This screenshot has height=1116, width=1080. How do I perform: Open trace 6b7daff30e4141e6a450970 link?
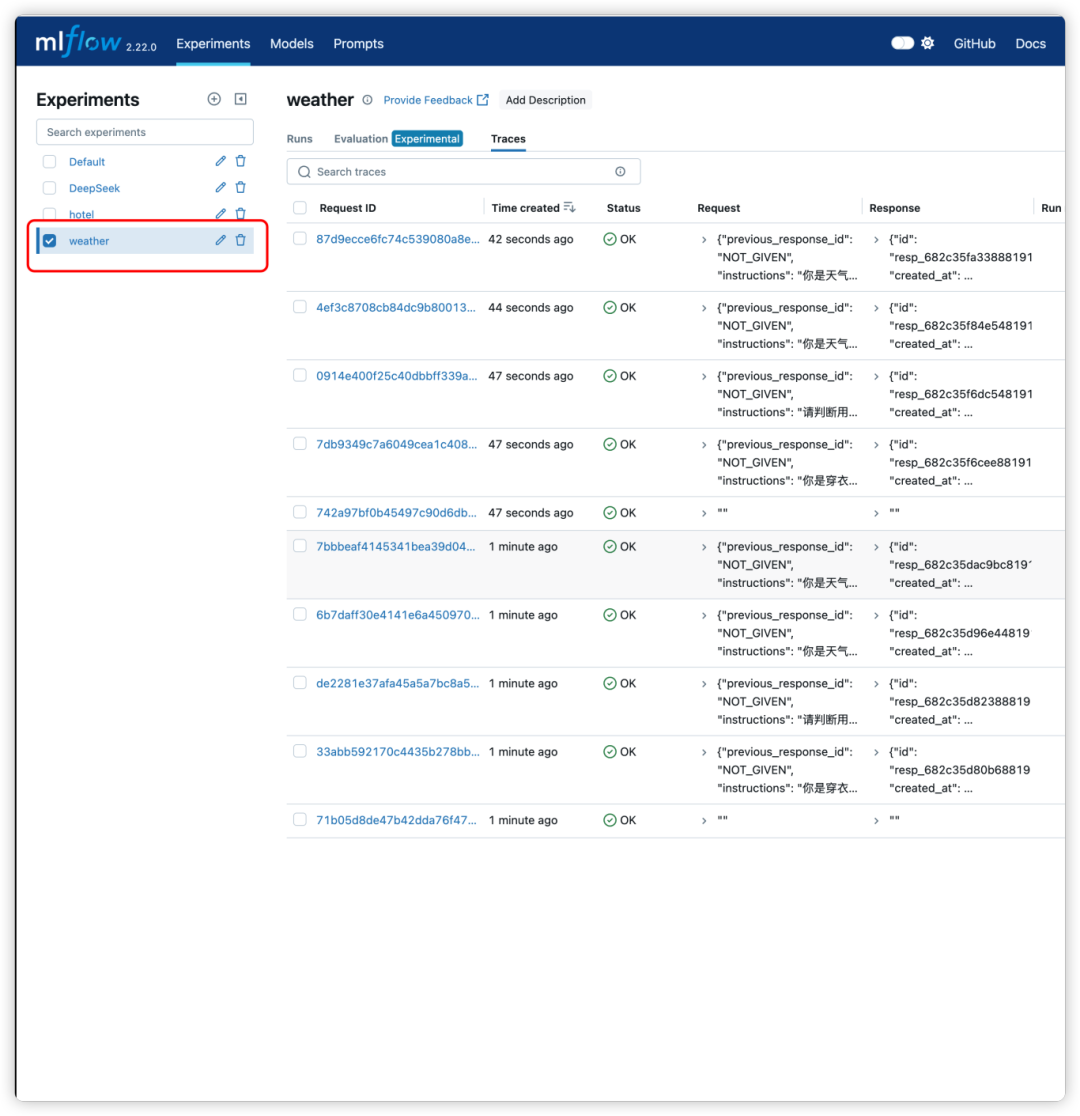point(398,615)
